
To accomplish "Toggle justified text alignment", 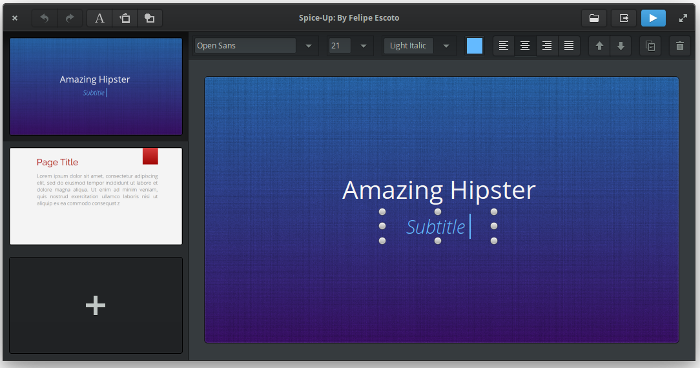I will [x=569, y=46].
